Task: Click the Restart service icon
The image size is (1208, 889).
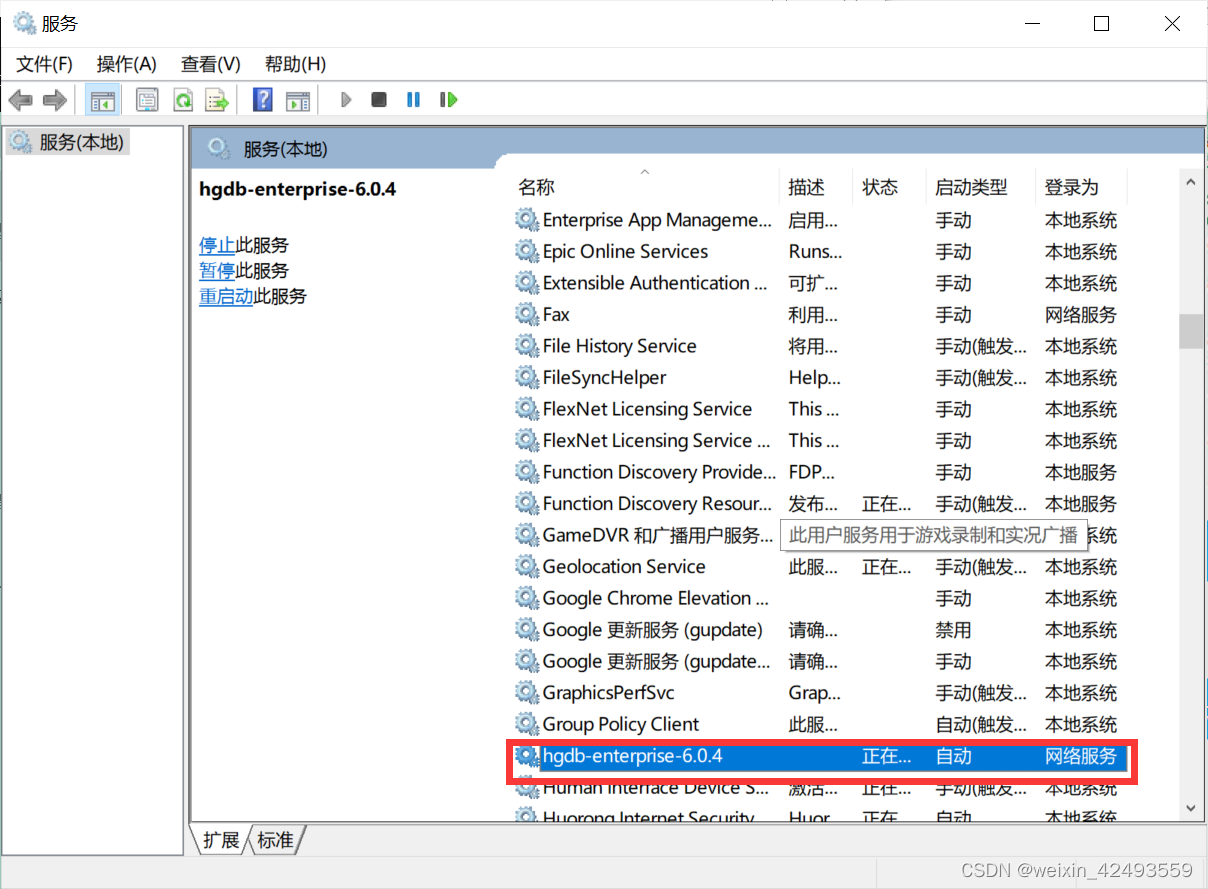Action: pos(449,100)
